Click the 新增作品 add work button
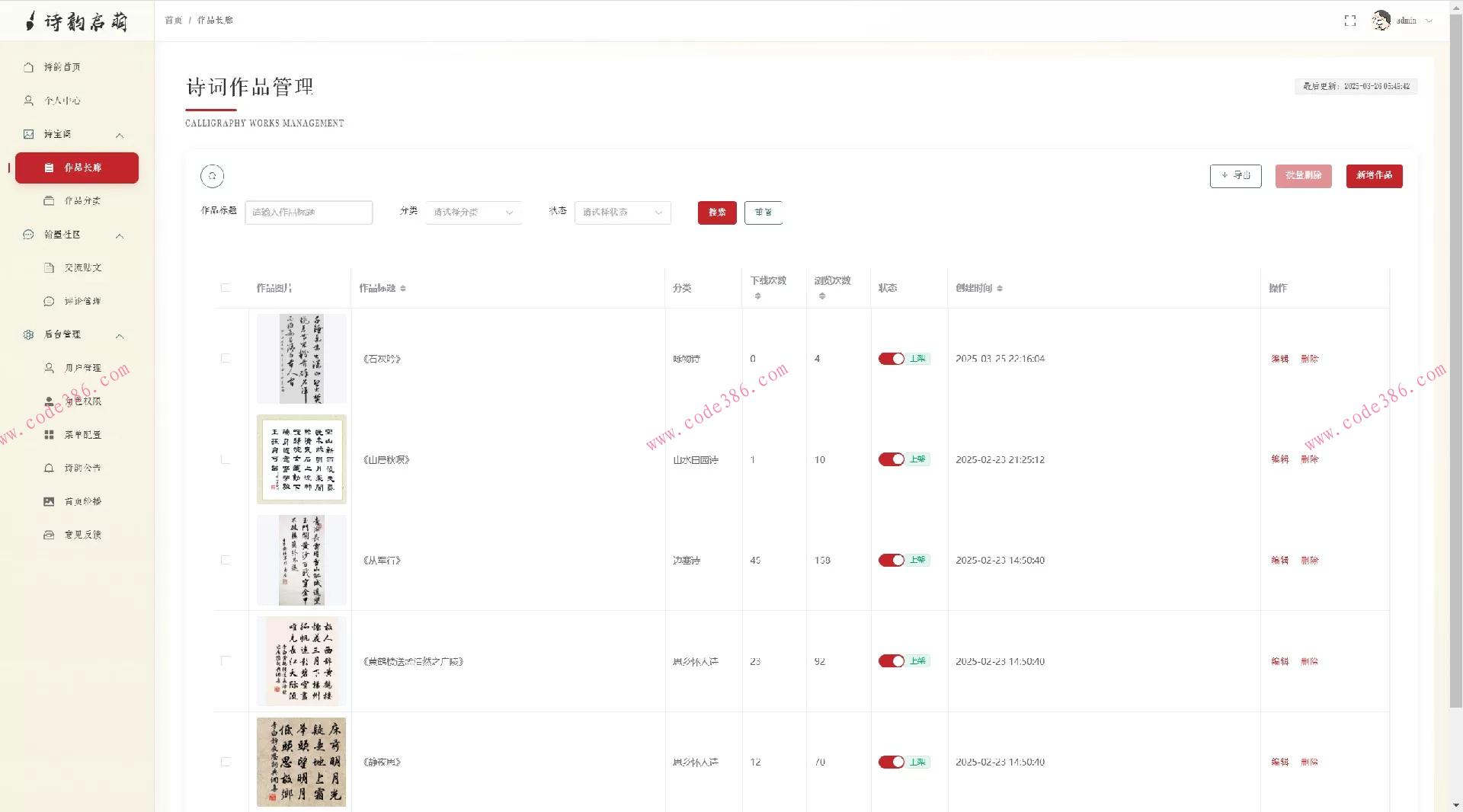Screen dimensions: 1463x812 1374,176
